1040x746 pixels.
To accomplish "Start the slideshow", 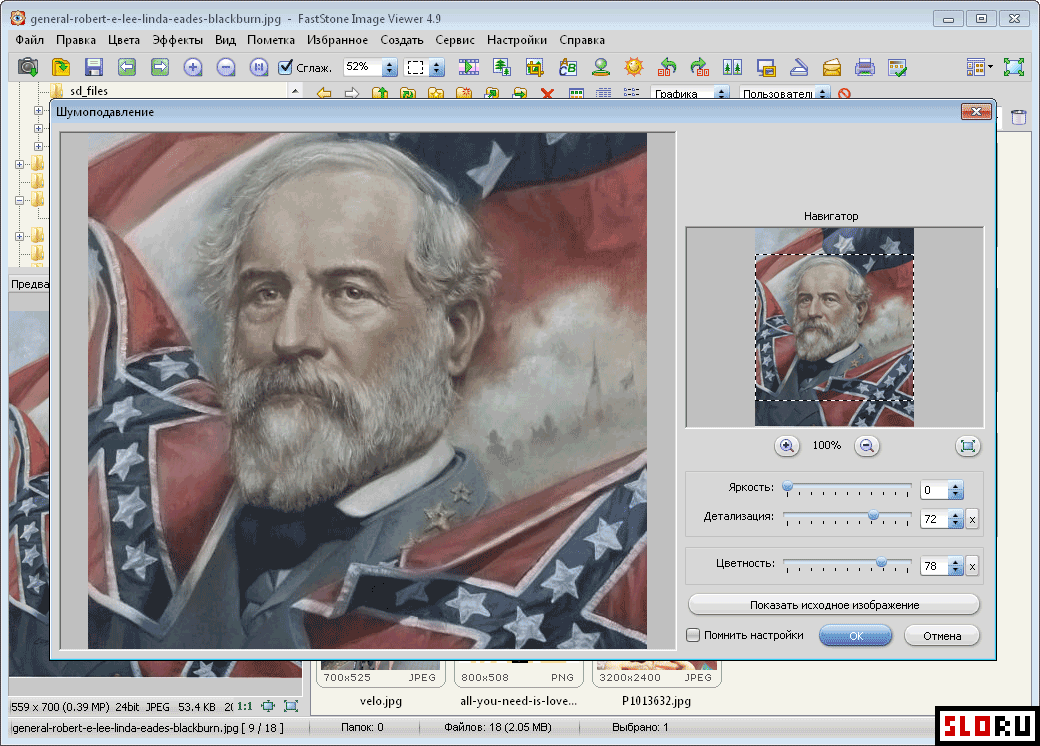I will (469, 67).
